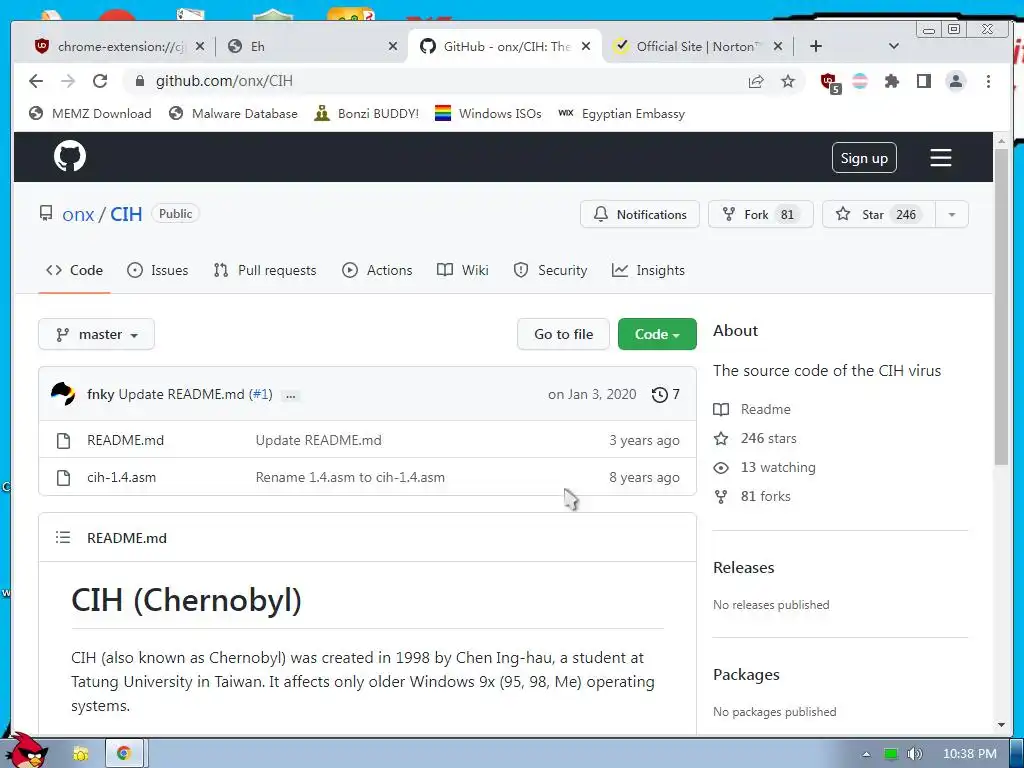Image resolution: width=1024 pixels, height=768 pixels.
Task: View the 13 watching link
Action: coord(778,468)
